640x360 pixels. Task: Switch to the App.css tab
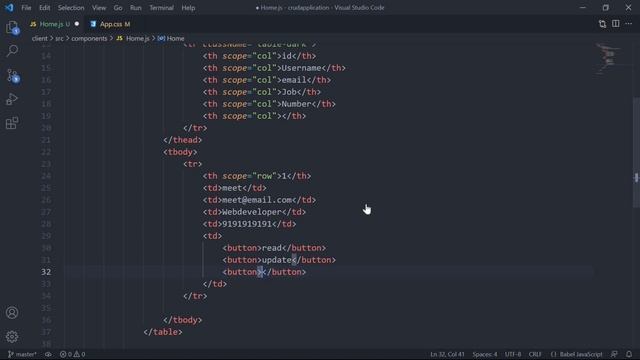(110, 24)
